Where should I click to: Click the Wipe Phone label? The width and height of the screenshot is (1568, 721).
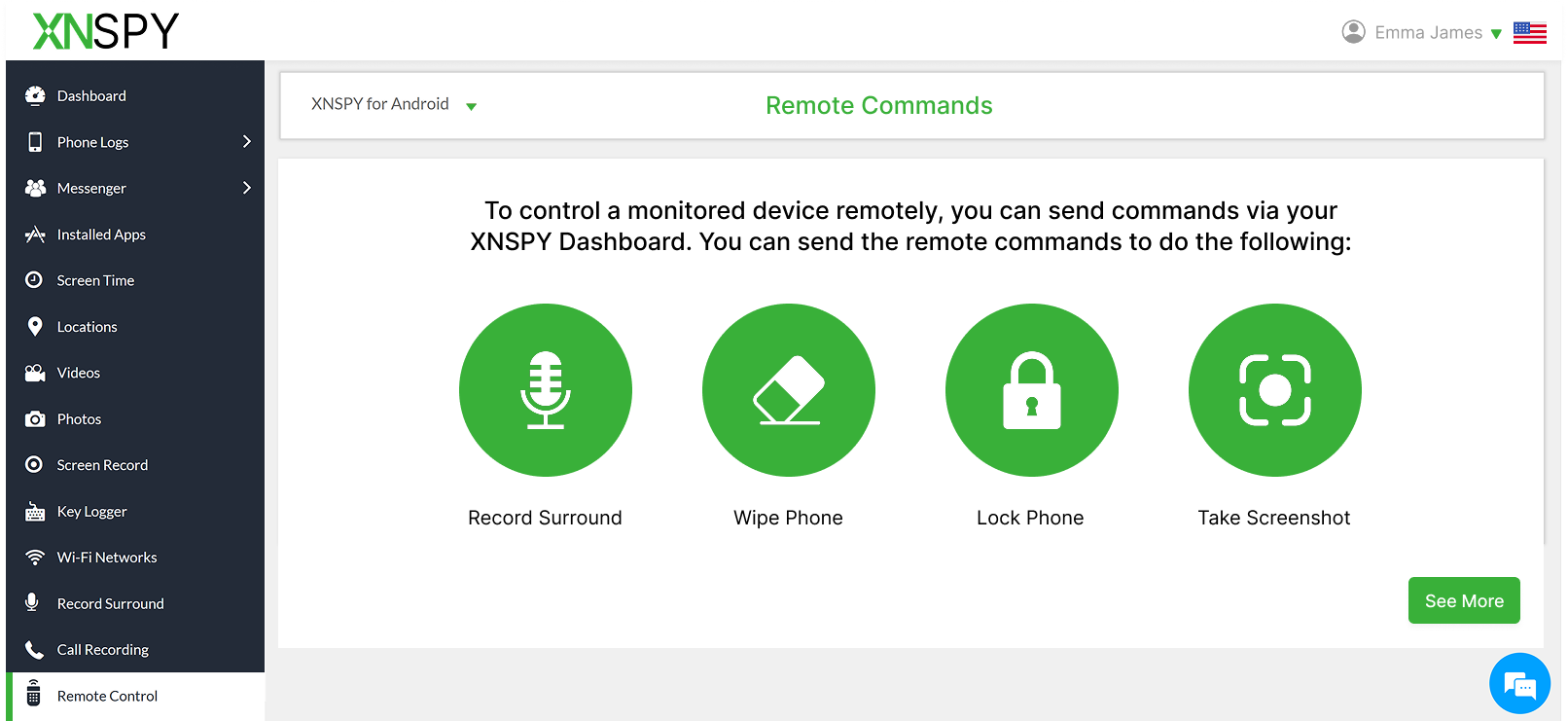[x=788, y=518]
